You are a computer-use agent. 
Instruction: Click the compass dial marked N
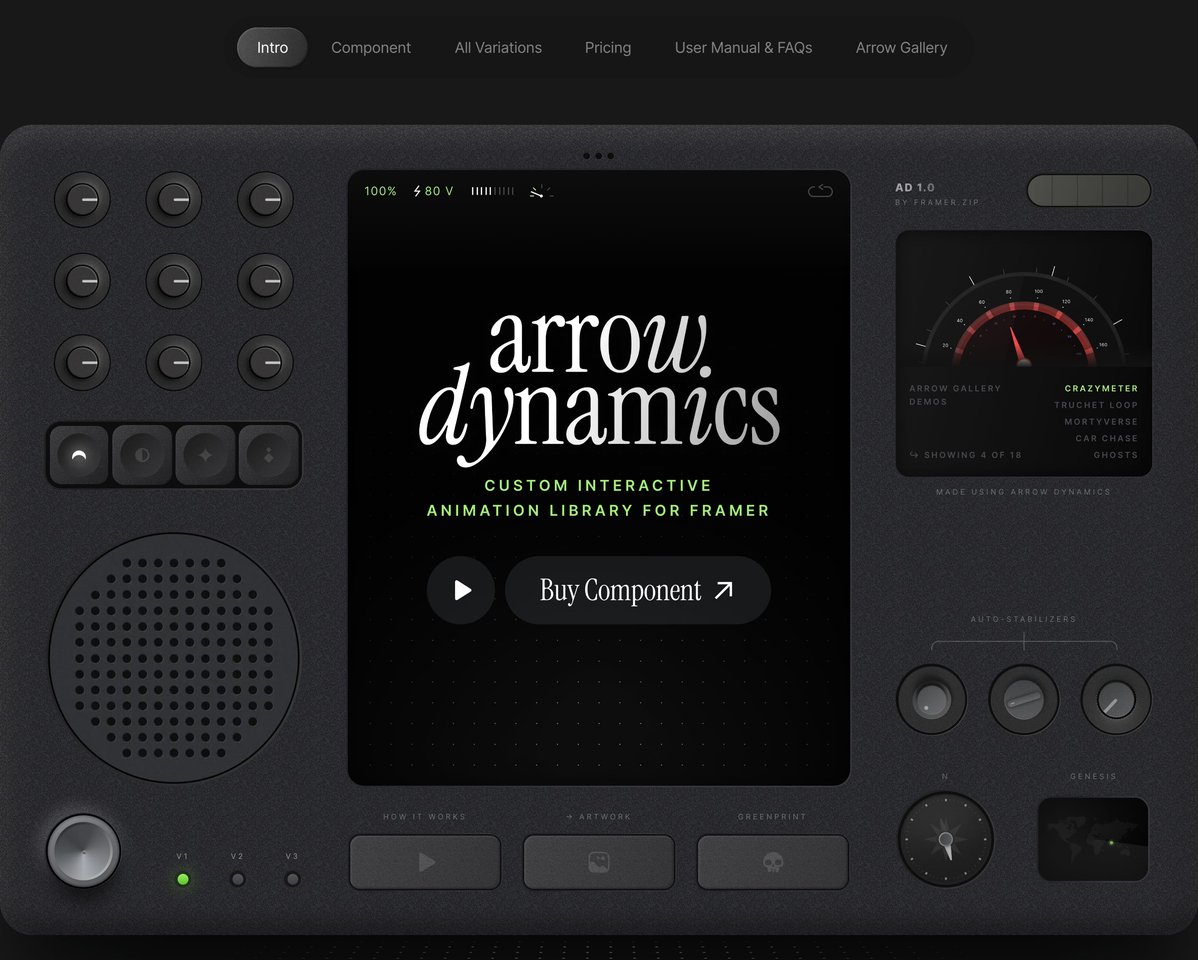(x=945, y=839)
